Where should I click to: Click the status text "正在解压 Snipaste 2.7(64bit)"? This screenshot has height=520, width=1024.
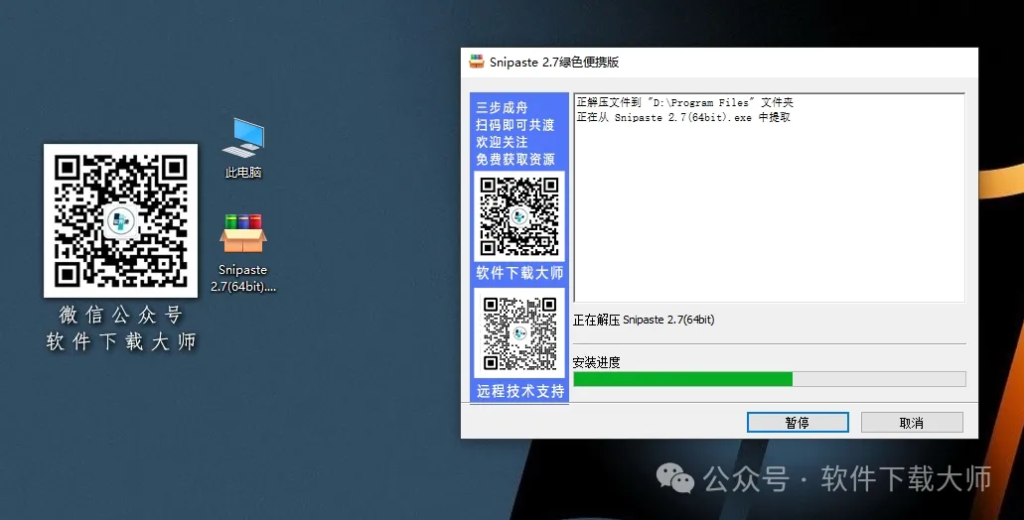(644, 320)
